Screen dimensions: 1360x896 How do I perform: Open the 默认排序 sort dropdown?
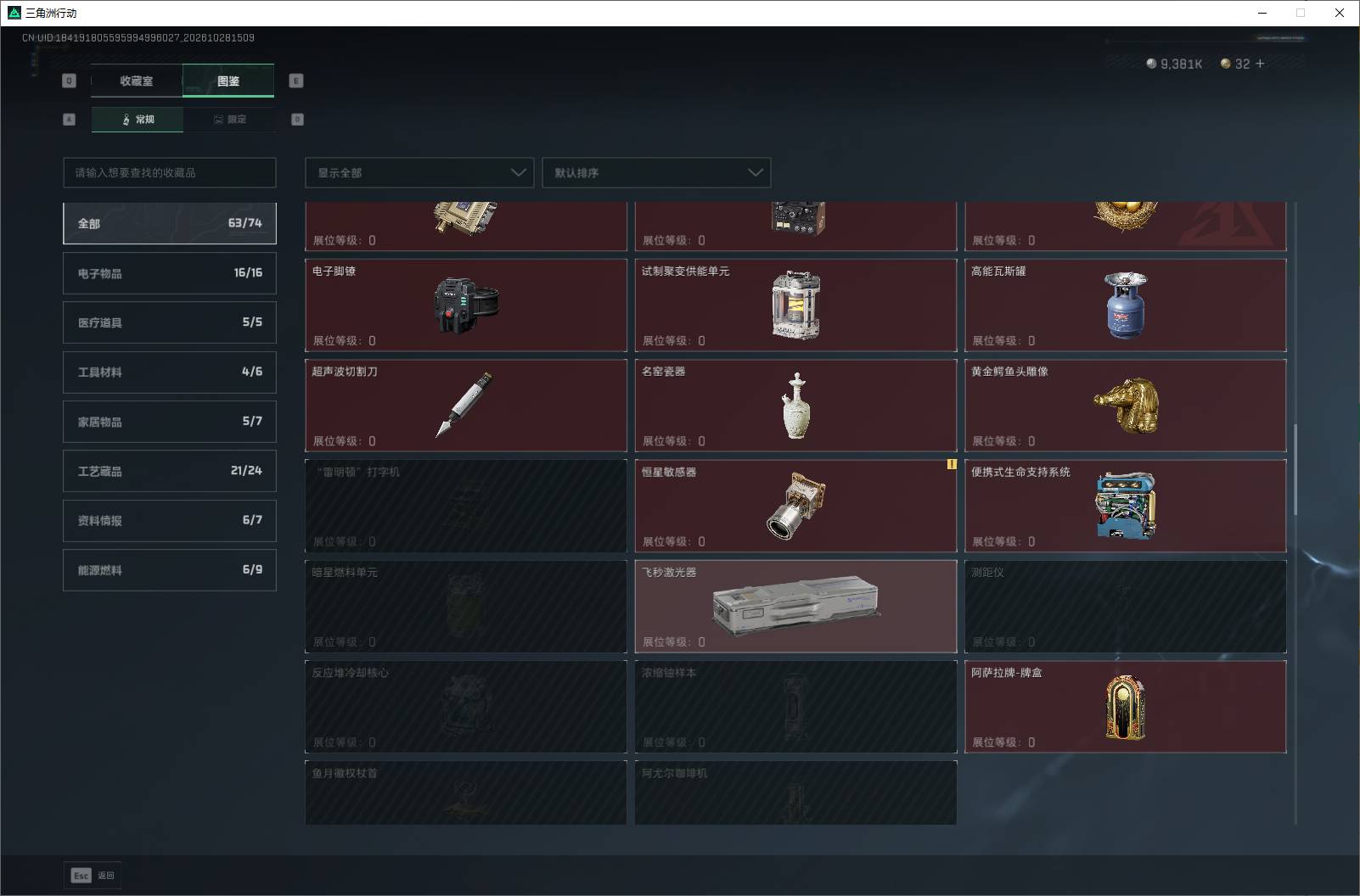[656, 172]
